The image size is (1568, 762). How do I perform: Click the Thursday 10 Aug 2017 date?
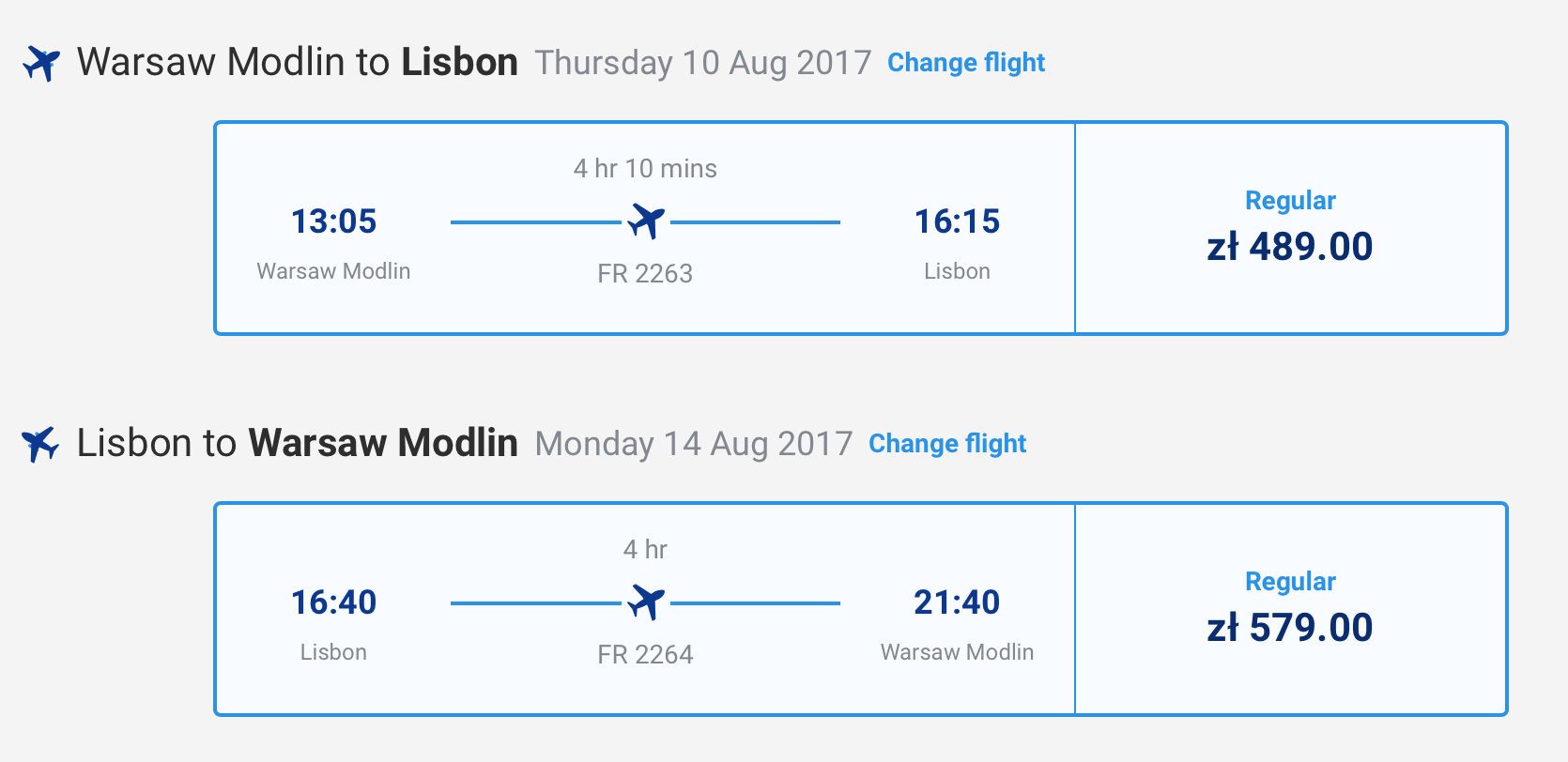(x=703, y=63)
